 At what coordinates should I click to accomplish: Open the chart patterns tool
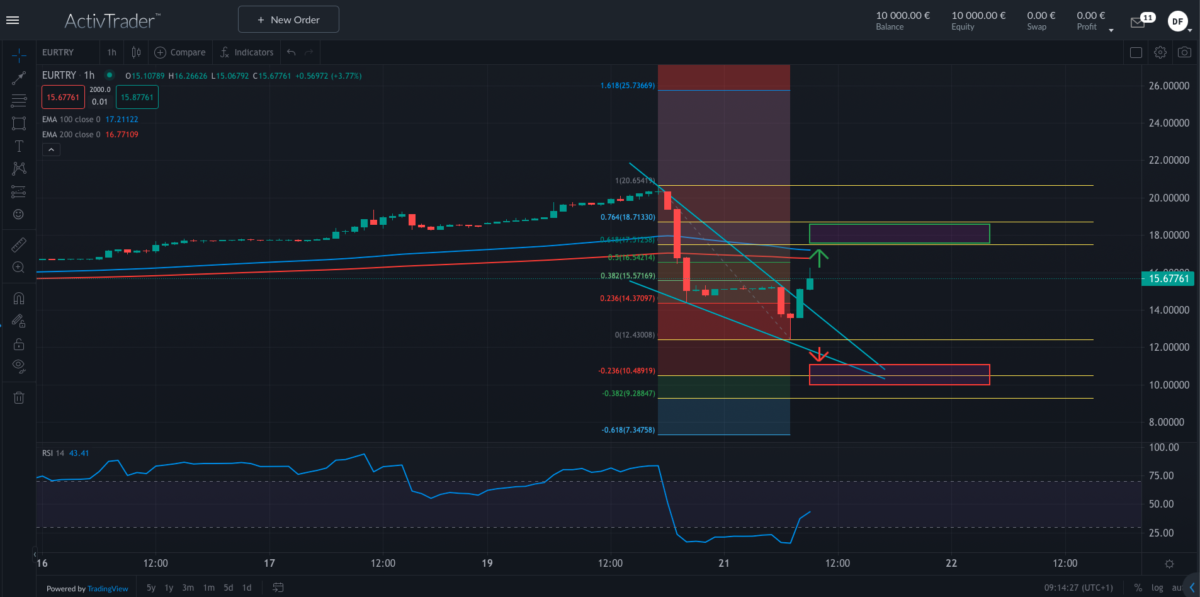pos(18,169)
